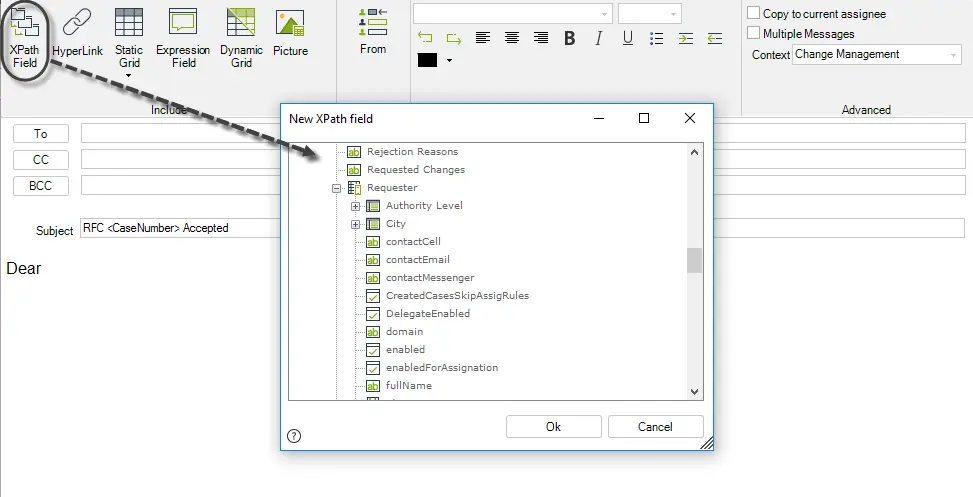The height and width of the screenshot is (497, 973).
Task: Insert an XPath Field
Action: (24, 38)
